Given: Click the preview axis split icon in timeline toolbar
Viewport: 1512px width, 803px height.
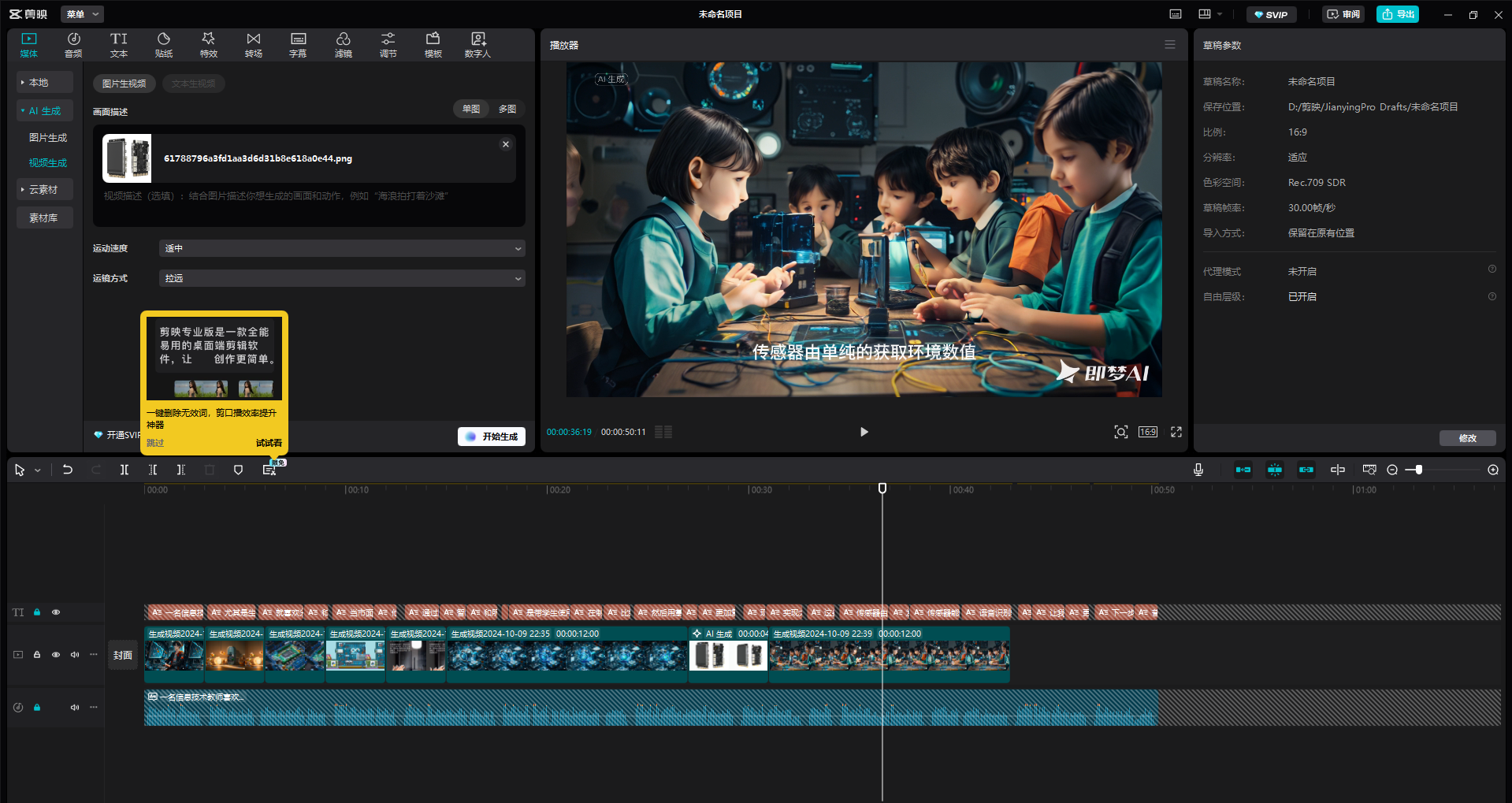Looking at the screenshot, I should tap(1338, 470).
